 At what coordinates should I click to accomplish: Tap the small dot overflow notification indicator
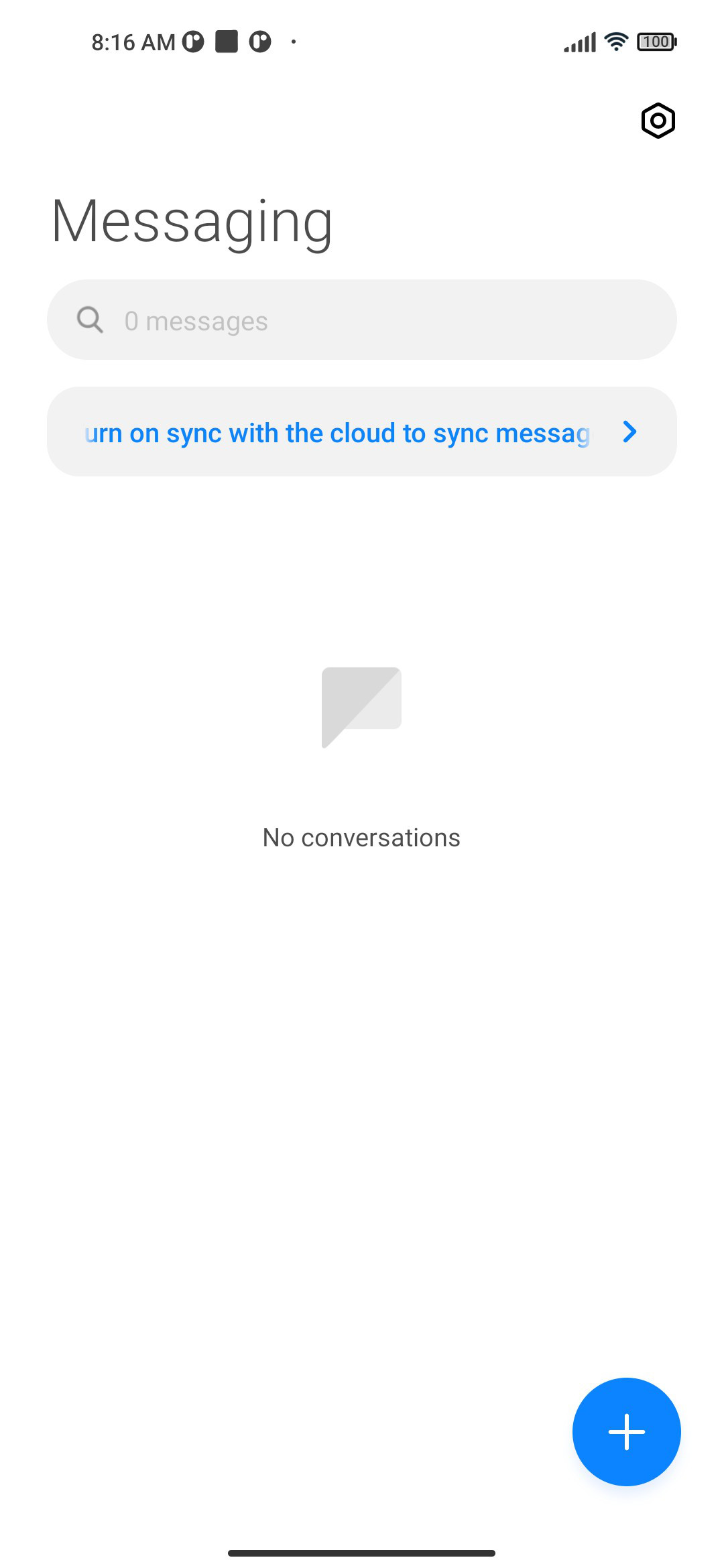point(294,42)
